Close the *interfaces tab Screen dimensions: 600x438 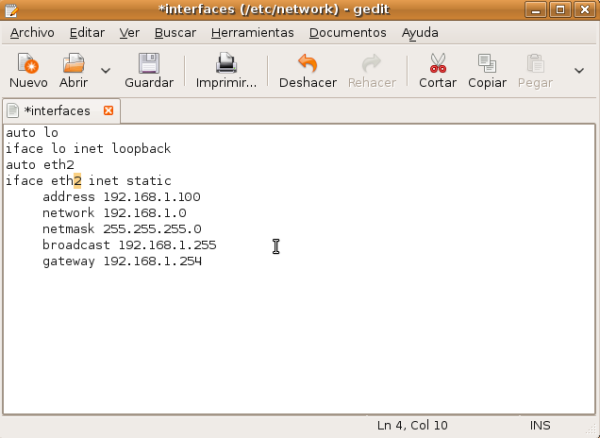pyautogui.click(x=109, y=110)
